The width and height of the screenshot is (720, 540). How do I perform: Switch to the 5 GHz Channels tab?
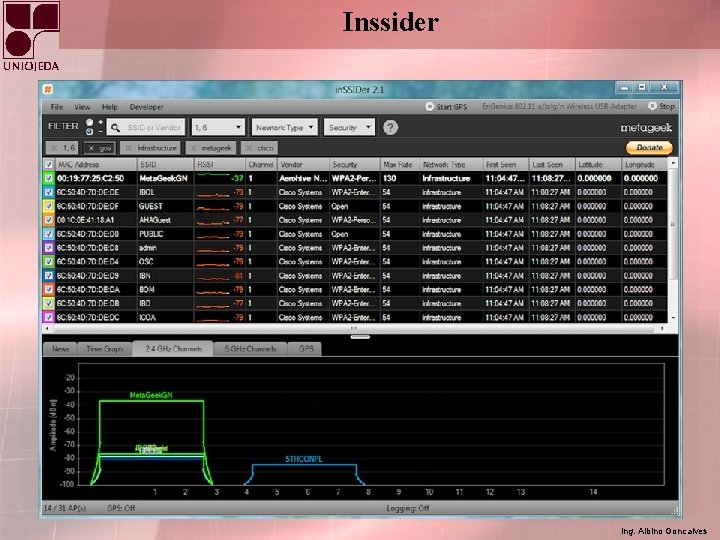(x=250, y=349)
